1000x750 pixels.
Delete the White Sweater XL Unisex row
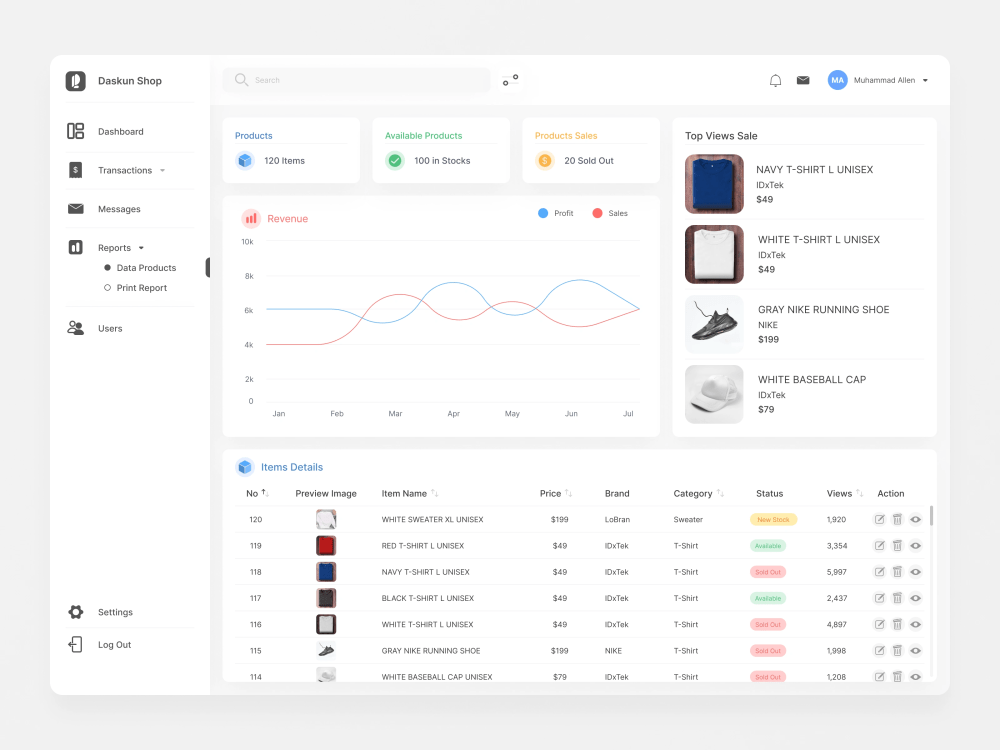pyautogui.click(x=897, y=520)
